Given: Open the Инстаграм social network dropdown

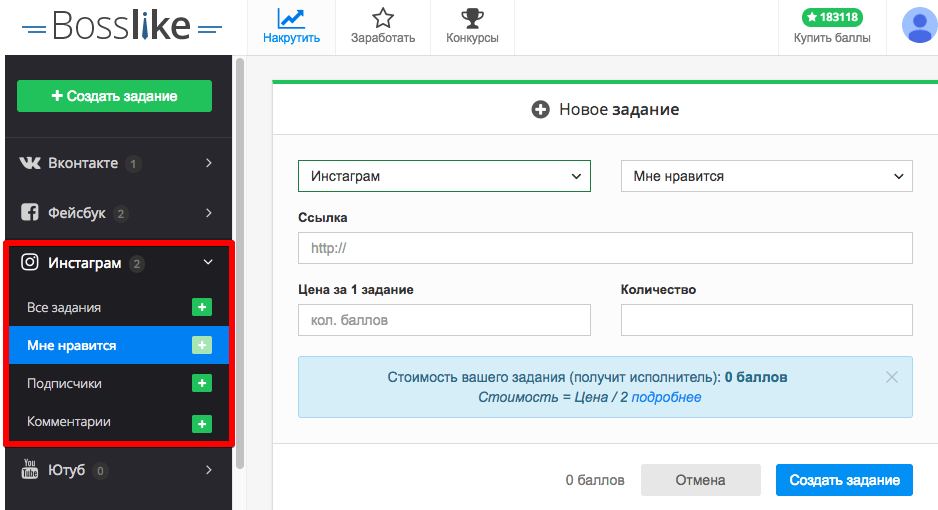Looking at the screenshot, I should 444,176.
